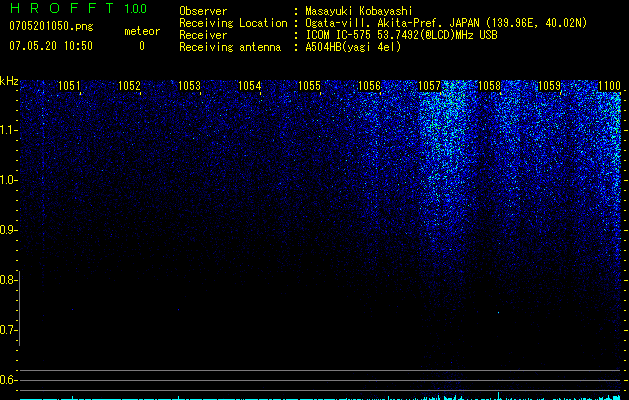Click the 0.7 kHz frequency label
Screen dimensions: 629x400
click(8, 330)
